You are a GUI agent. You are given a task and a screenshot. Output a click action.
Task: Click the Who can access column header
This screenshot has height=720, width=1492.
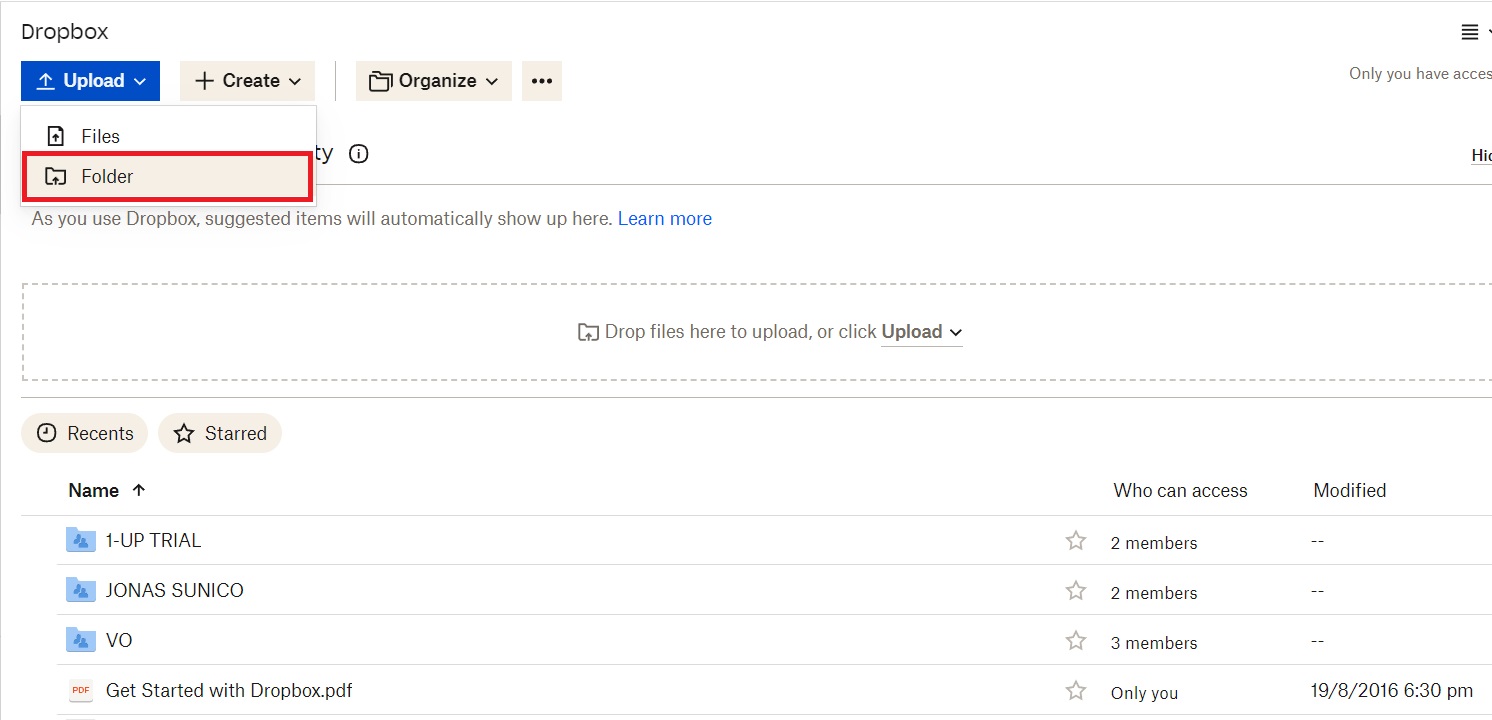1180,490
